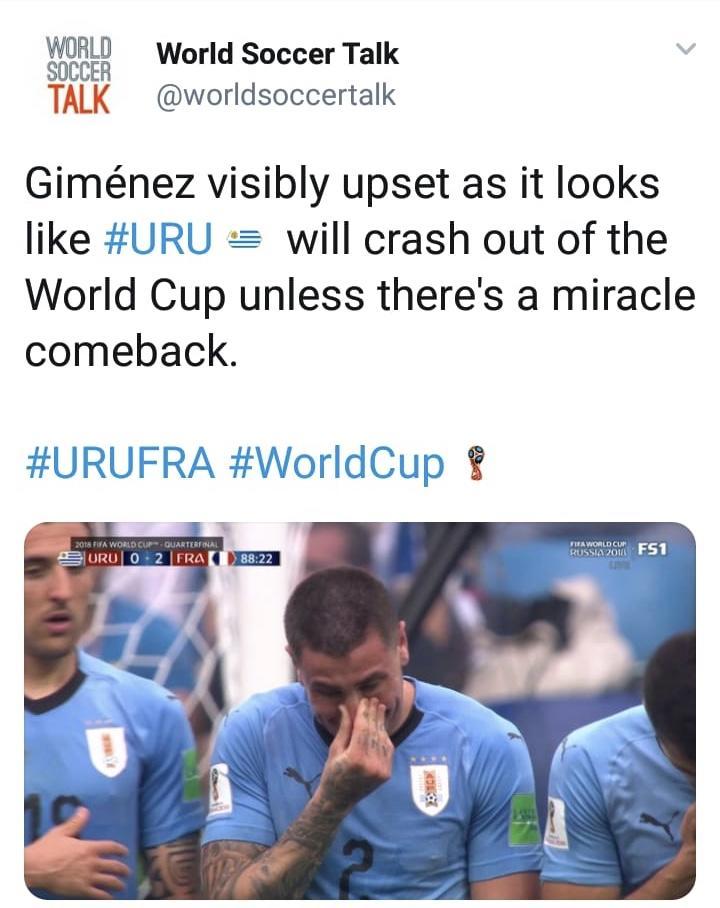Tap the Uruguay flag on scoreboard
Screen dimensions: 720x908
(x=71, y=559)
